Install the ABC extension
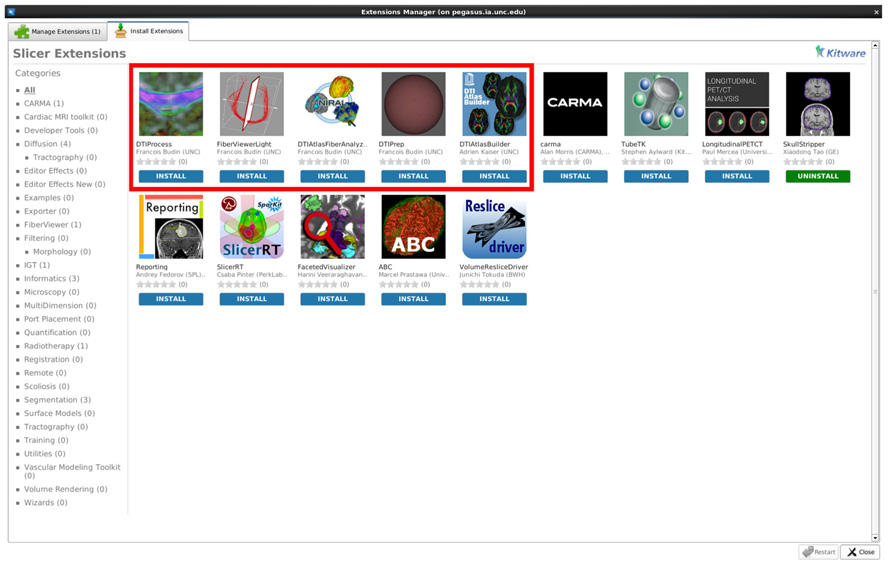 414,299
